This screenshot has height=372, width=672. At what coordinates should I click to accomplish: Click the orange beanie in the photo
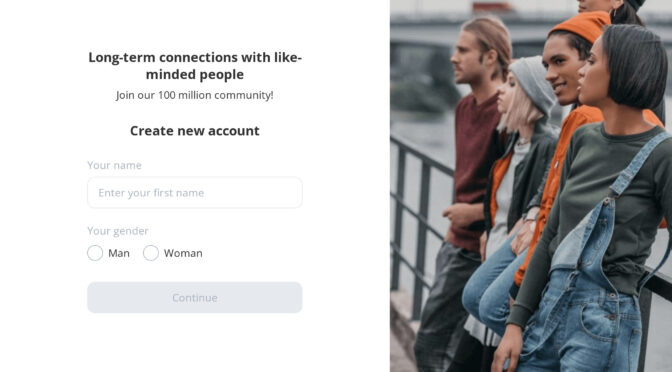pyautogui.click(x=580, y=26)
